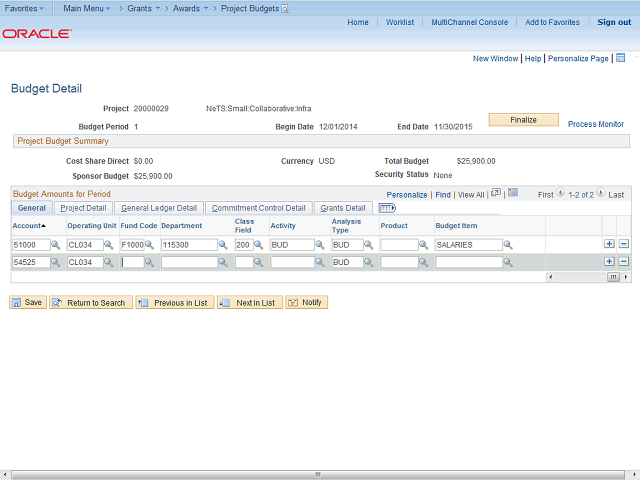Click lookup icon beside SALARIES budget item
Screen dimensions: 640x480
tap(508, 245)
